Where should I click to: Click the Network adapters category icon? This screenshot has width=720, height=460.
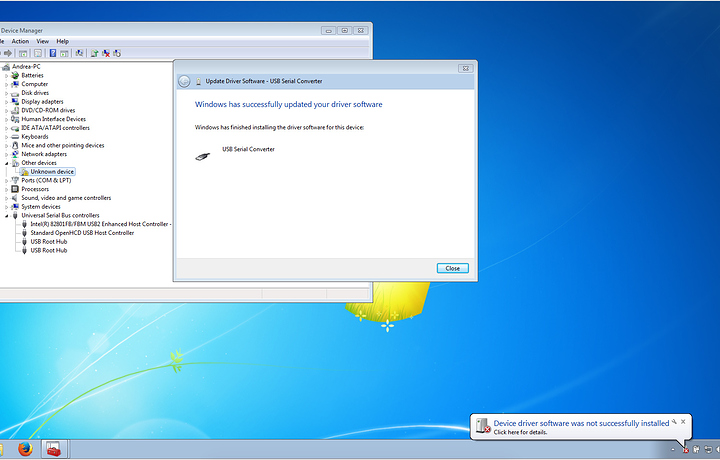point(15,154)
